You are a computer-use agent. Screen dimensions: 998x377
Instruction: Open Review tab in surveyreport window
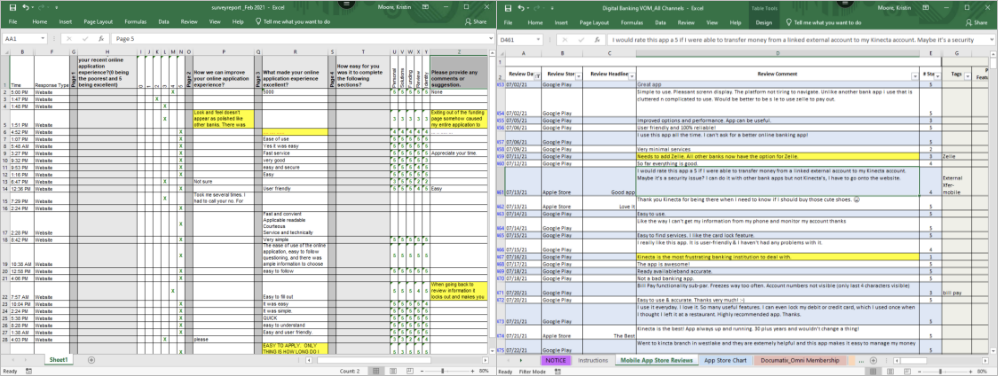189,22
